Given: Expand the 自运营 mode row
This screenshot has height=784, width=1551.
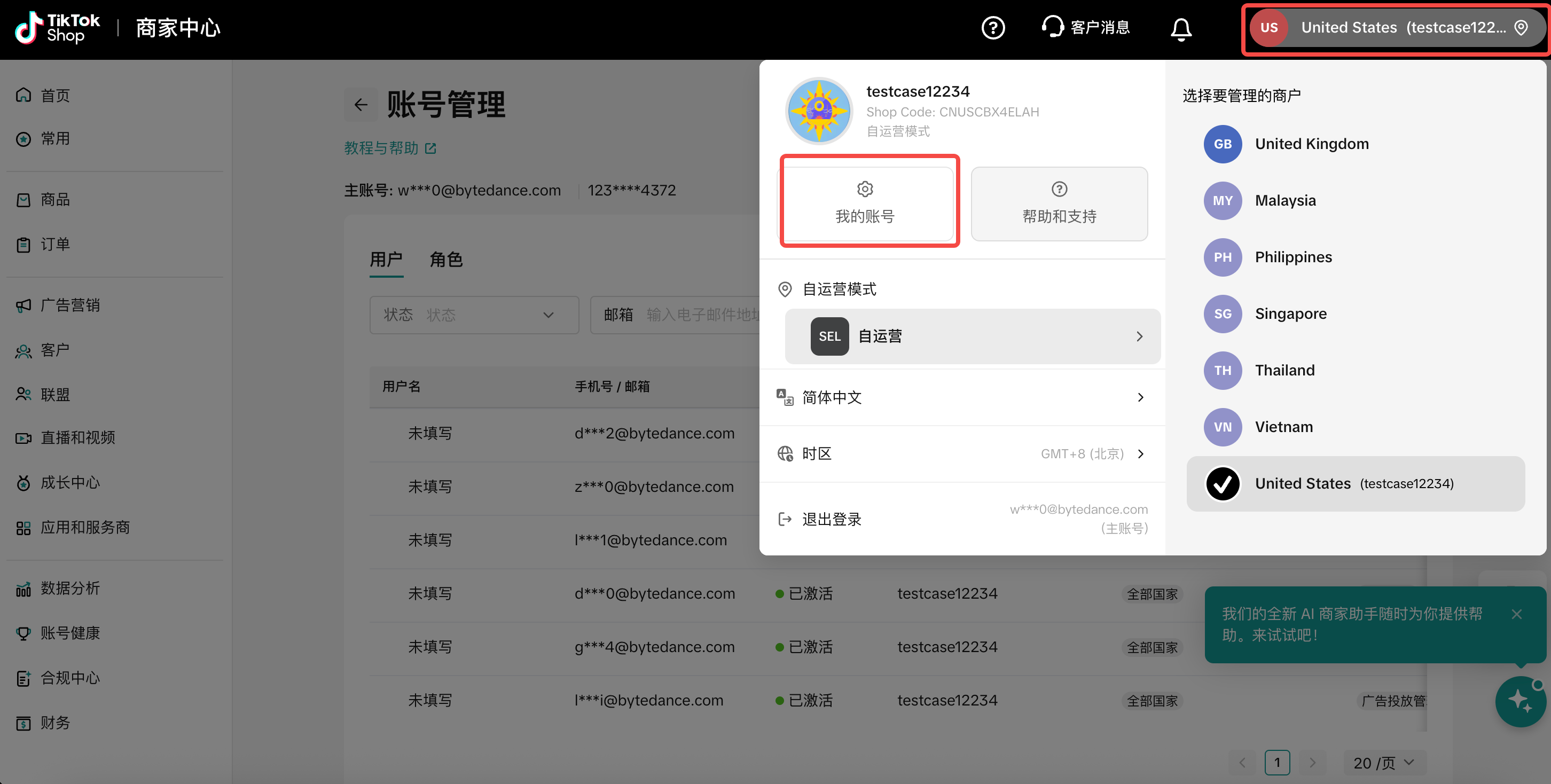Looking at the screenshot, I should click(x=972, y=336).
